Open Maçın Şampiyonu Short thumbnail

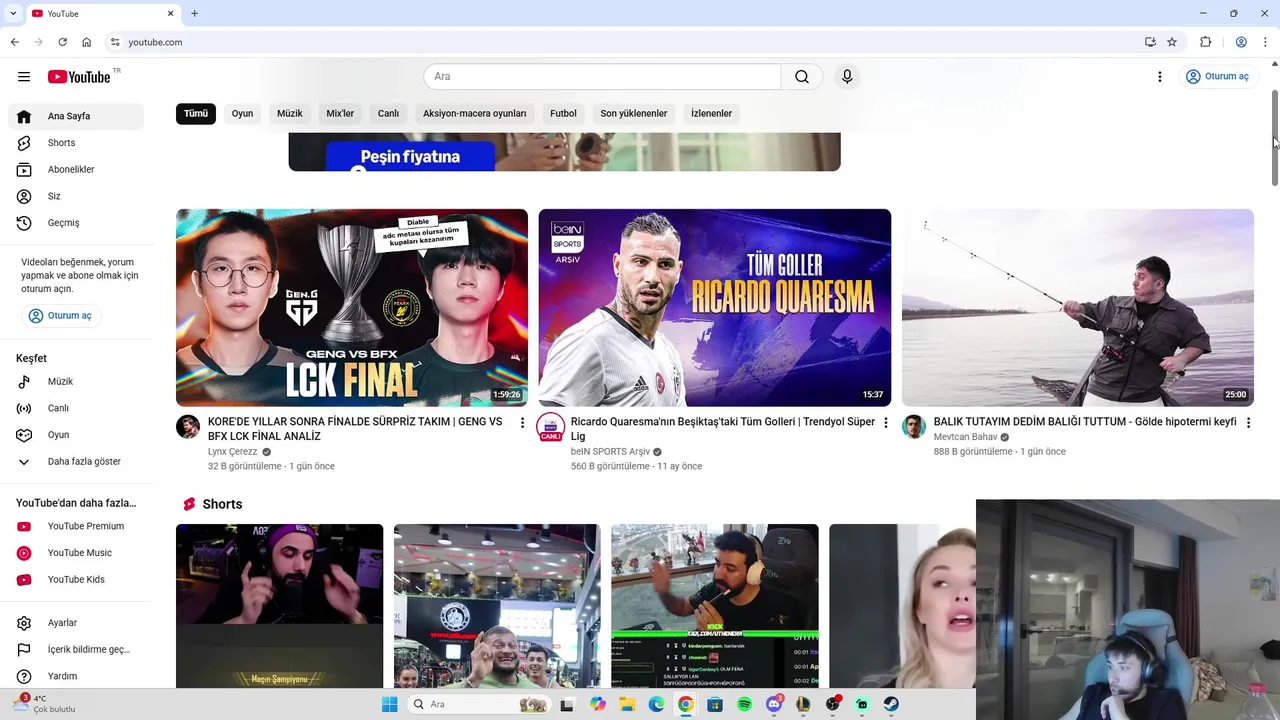(x=279, y=606)
